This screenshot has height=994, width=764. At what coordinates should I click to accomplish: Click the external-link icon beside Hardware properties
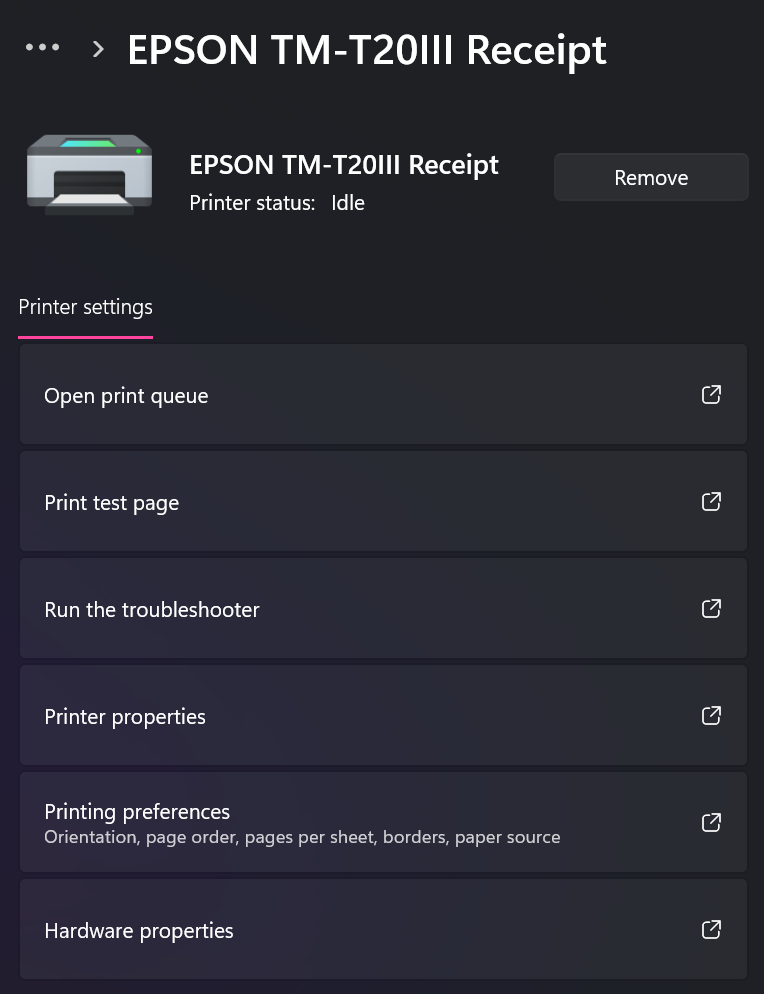[711, 929]
